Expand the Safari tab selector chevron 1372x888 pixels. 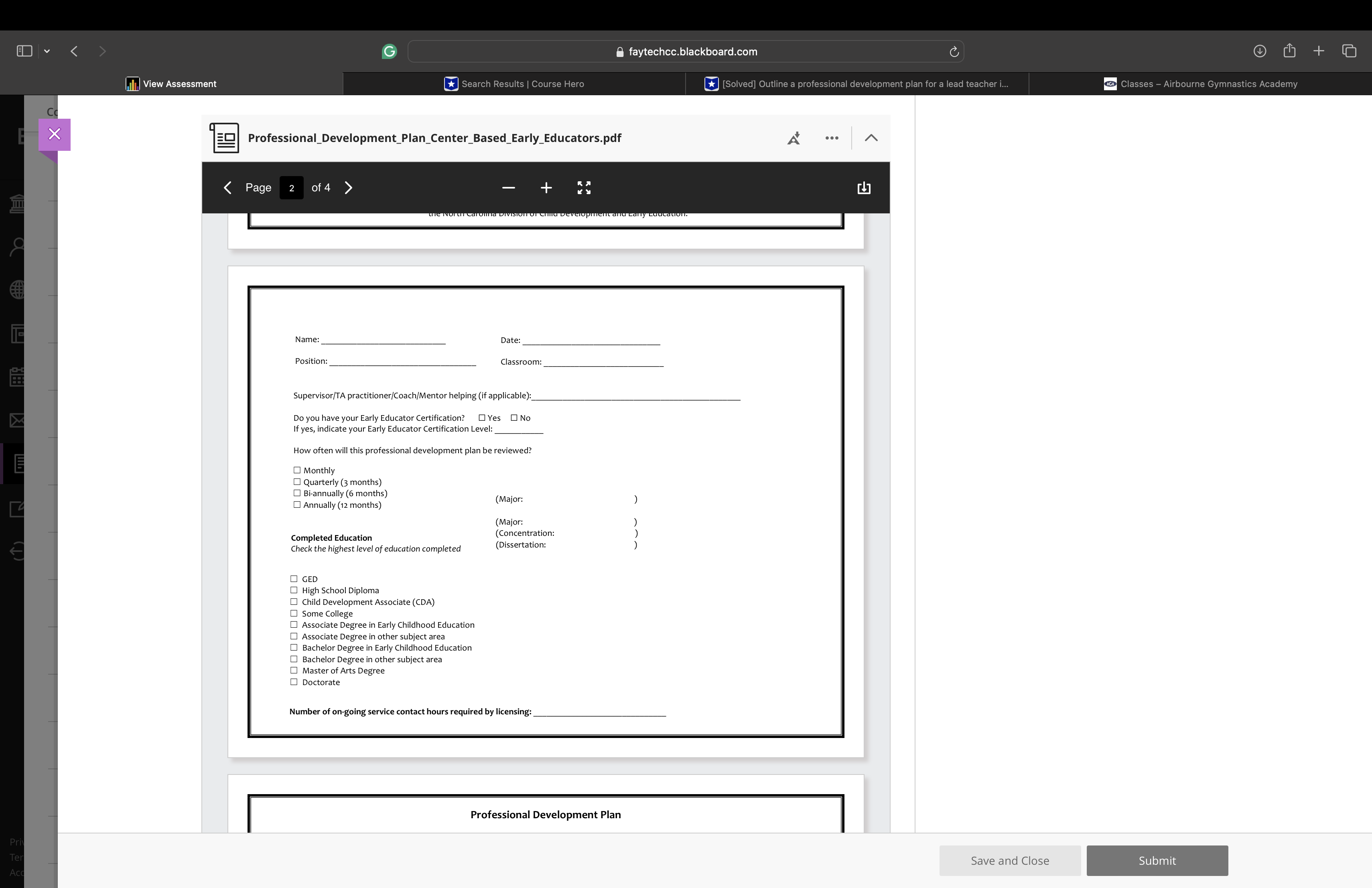[47, 51]
